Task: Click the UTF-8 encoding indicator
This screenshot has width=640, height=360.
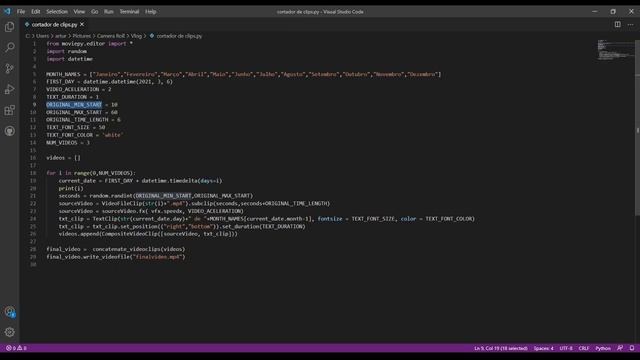Action: point(566,348)
